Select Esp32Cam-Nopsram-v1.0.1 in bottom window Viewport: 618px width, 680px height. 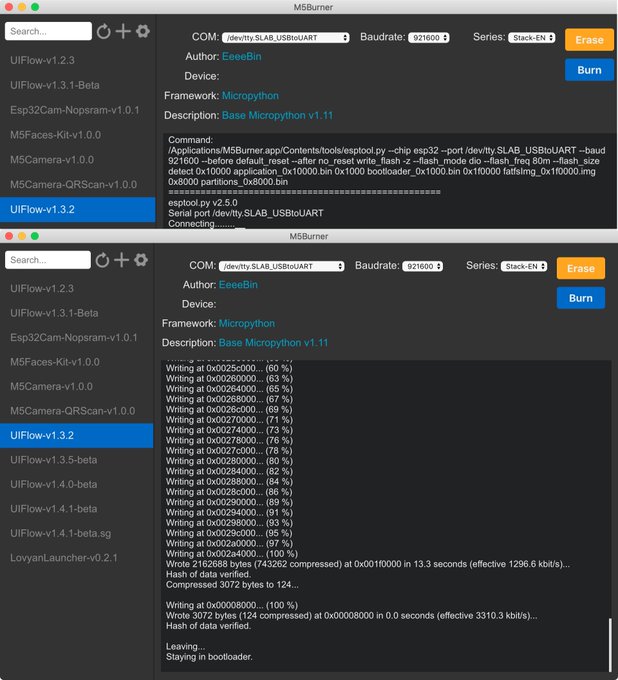pyautogui.click(x=77, y=337)
